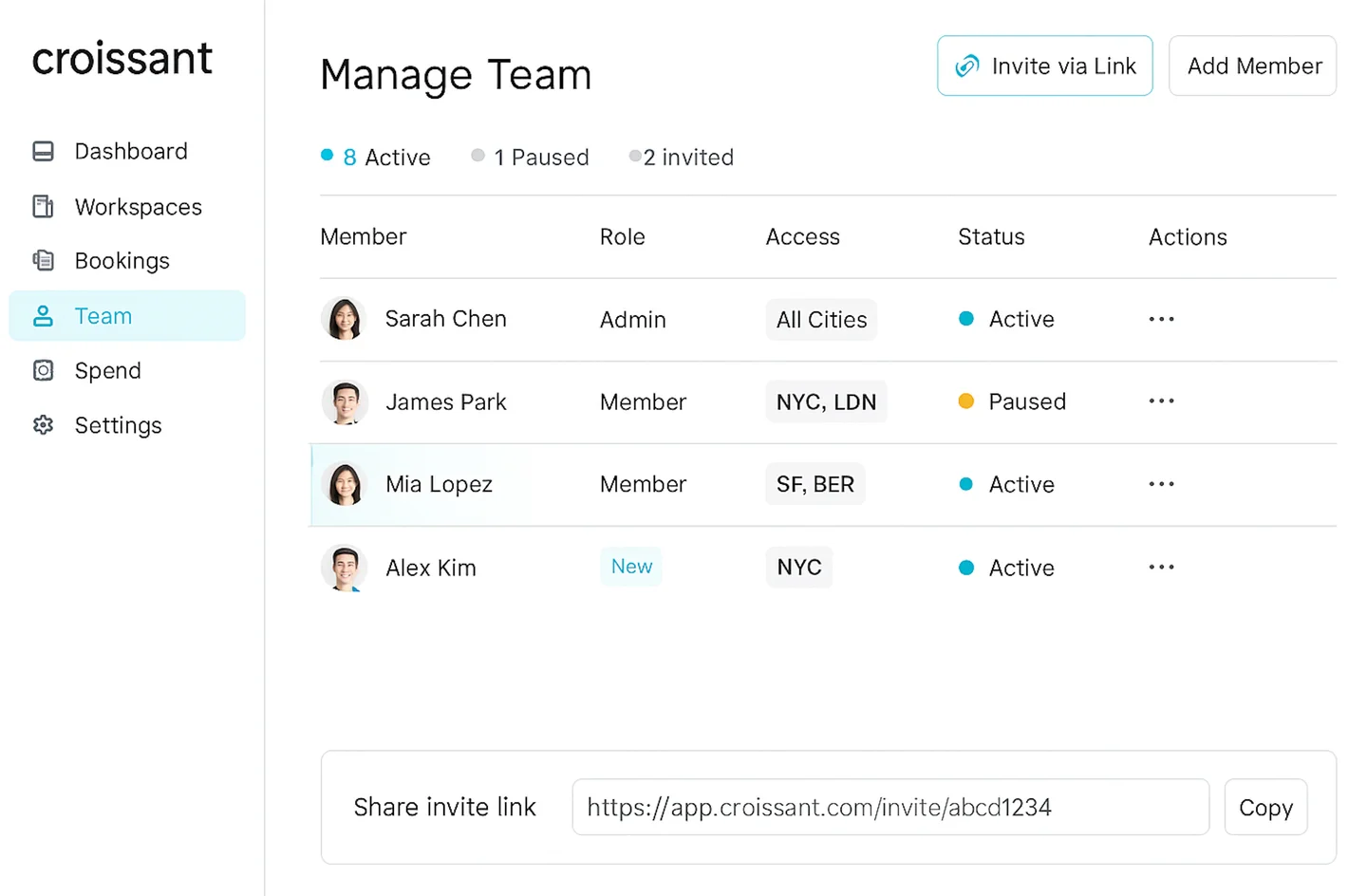Click the Invite via Link button
1367x896 pixels.
1044,65
